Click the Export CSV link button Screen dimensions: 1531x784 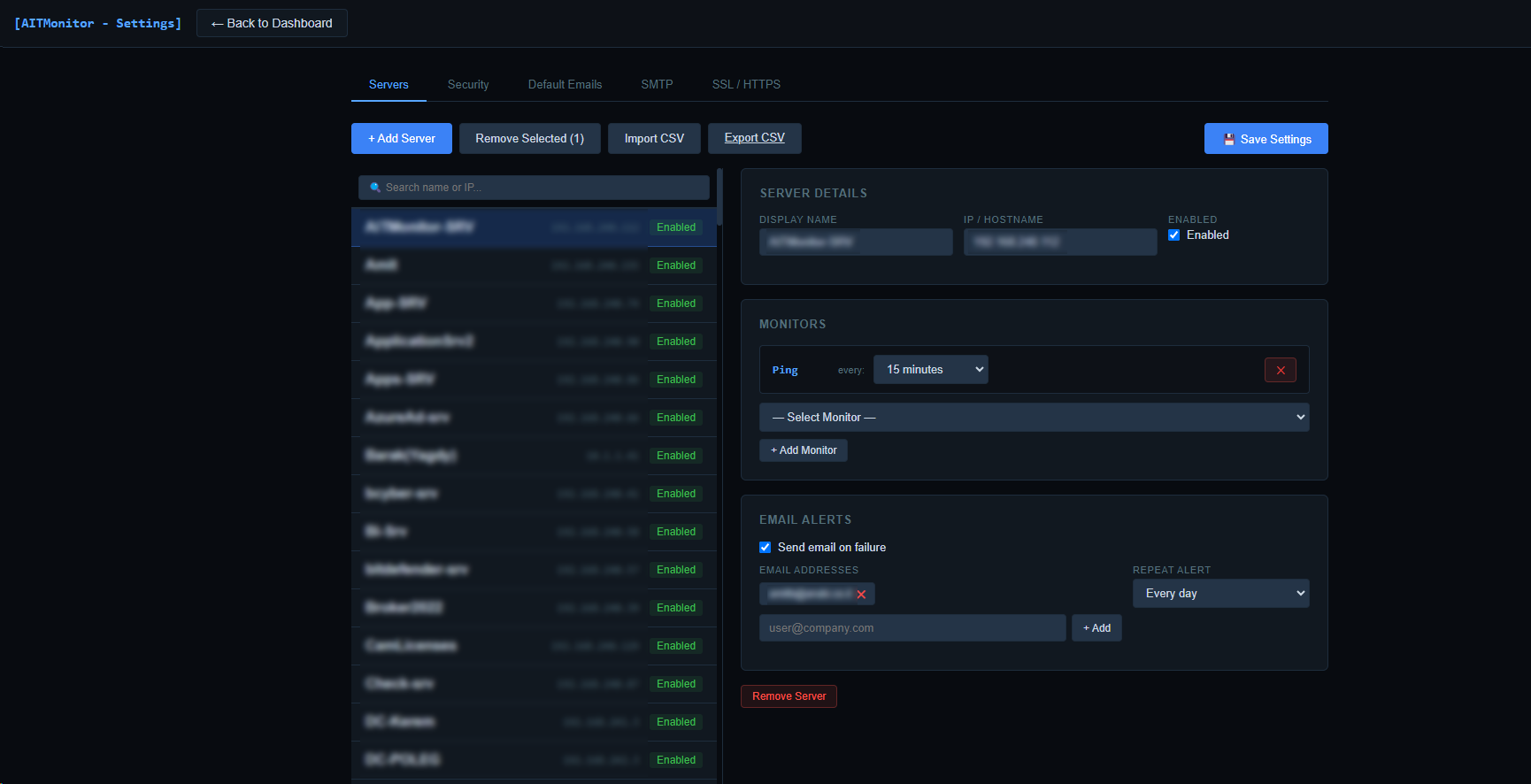point(755,138)
